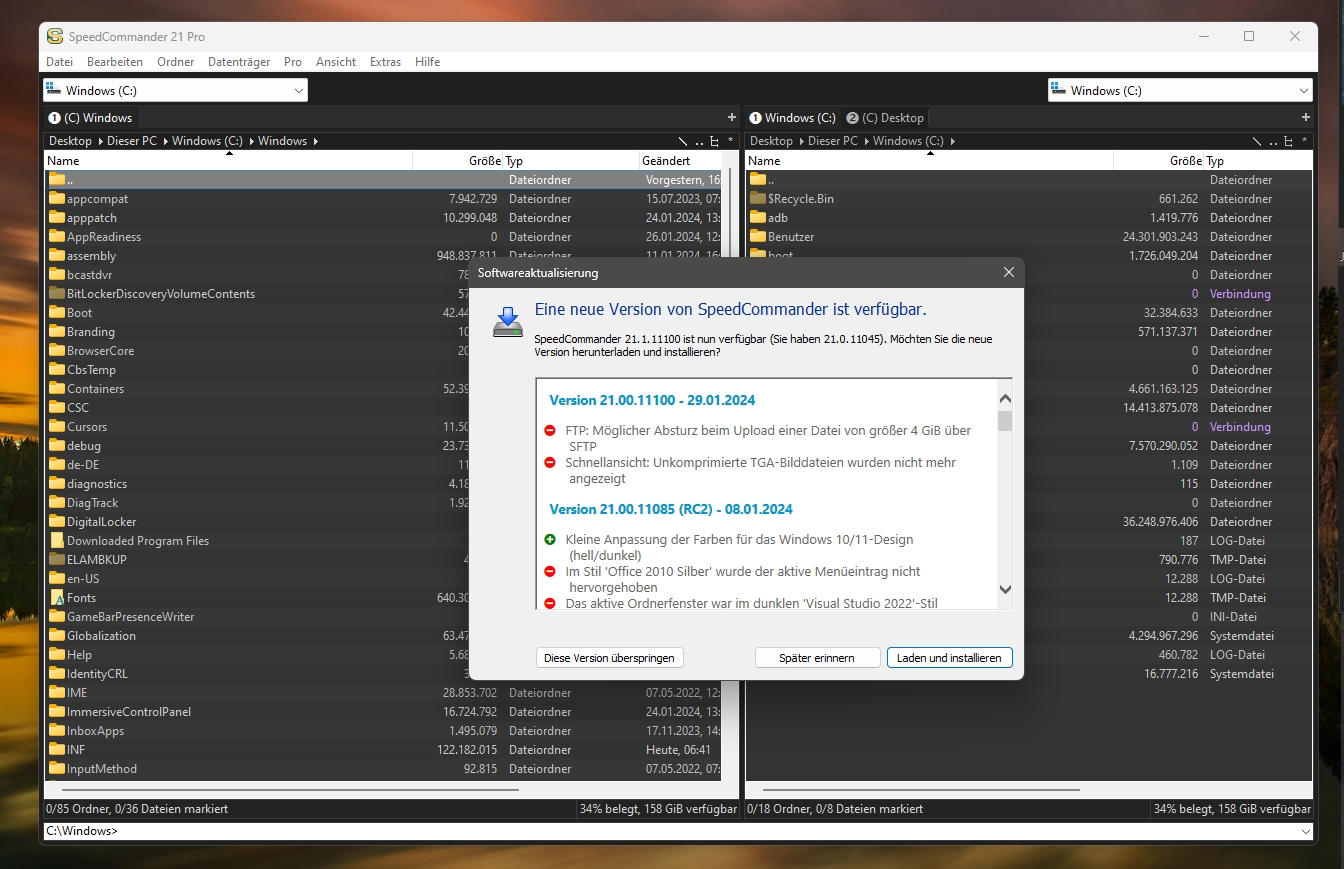Click Laden und installieren button
The image size is (1344, 869).
pyautogui.click(x=950, y=658)
